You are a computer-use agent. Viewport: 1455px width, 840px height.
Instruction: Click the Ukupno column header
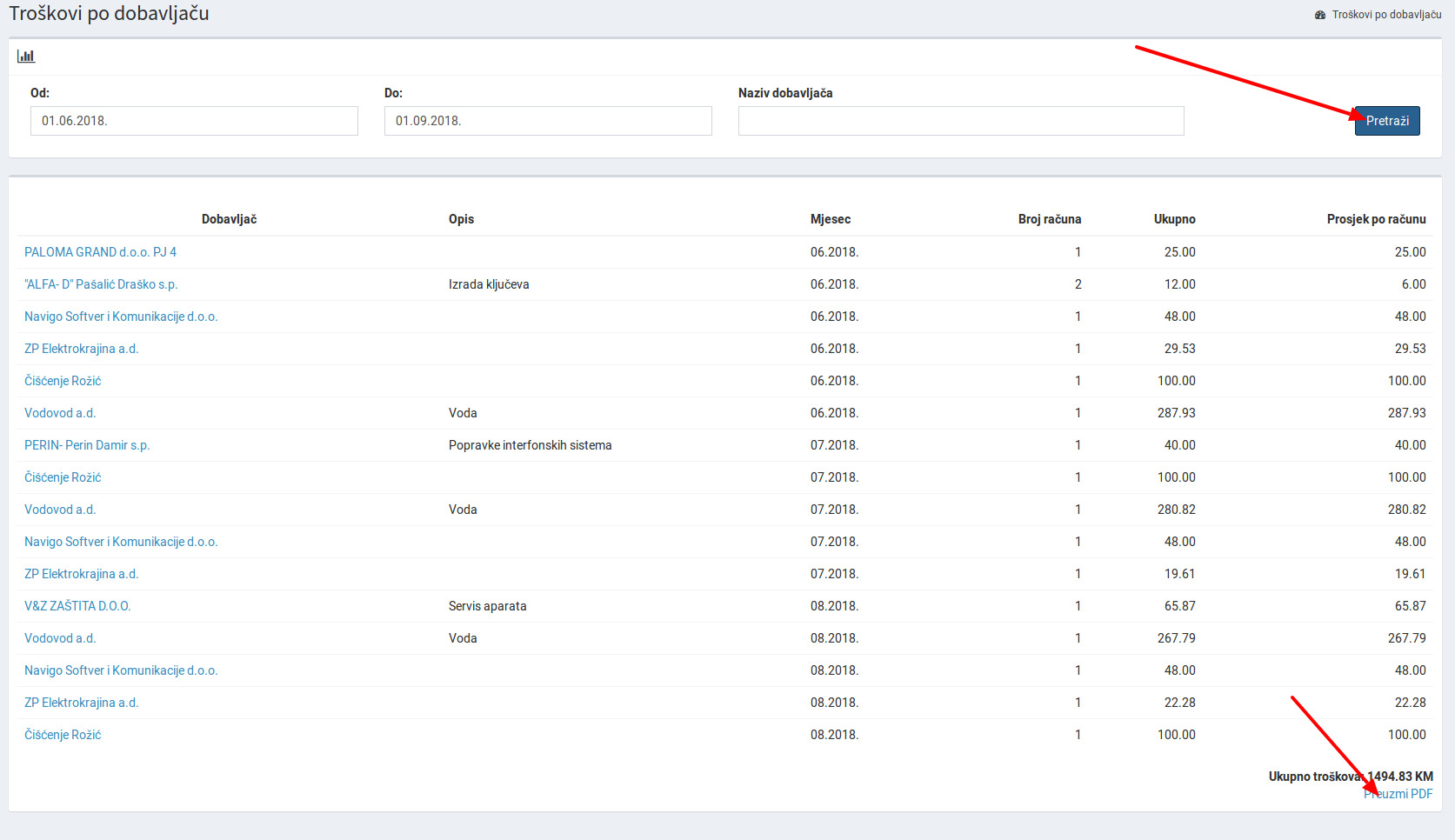(x=1174, y=219)
